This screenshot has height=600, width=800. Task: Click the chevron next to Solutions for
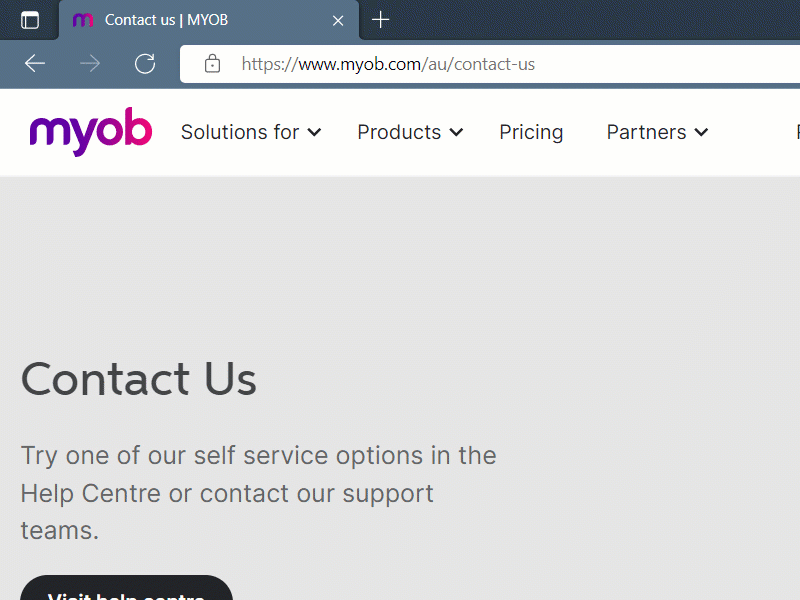pyautogui.click(x=314, y=133)
